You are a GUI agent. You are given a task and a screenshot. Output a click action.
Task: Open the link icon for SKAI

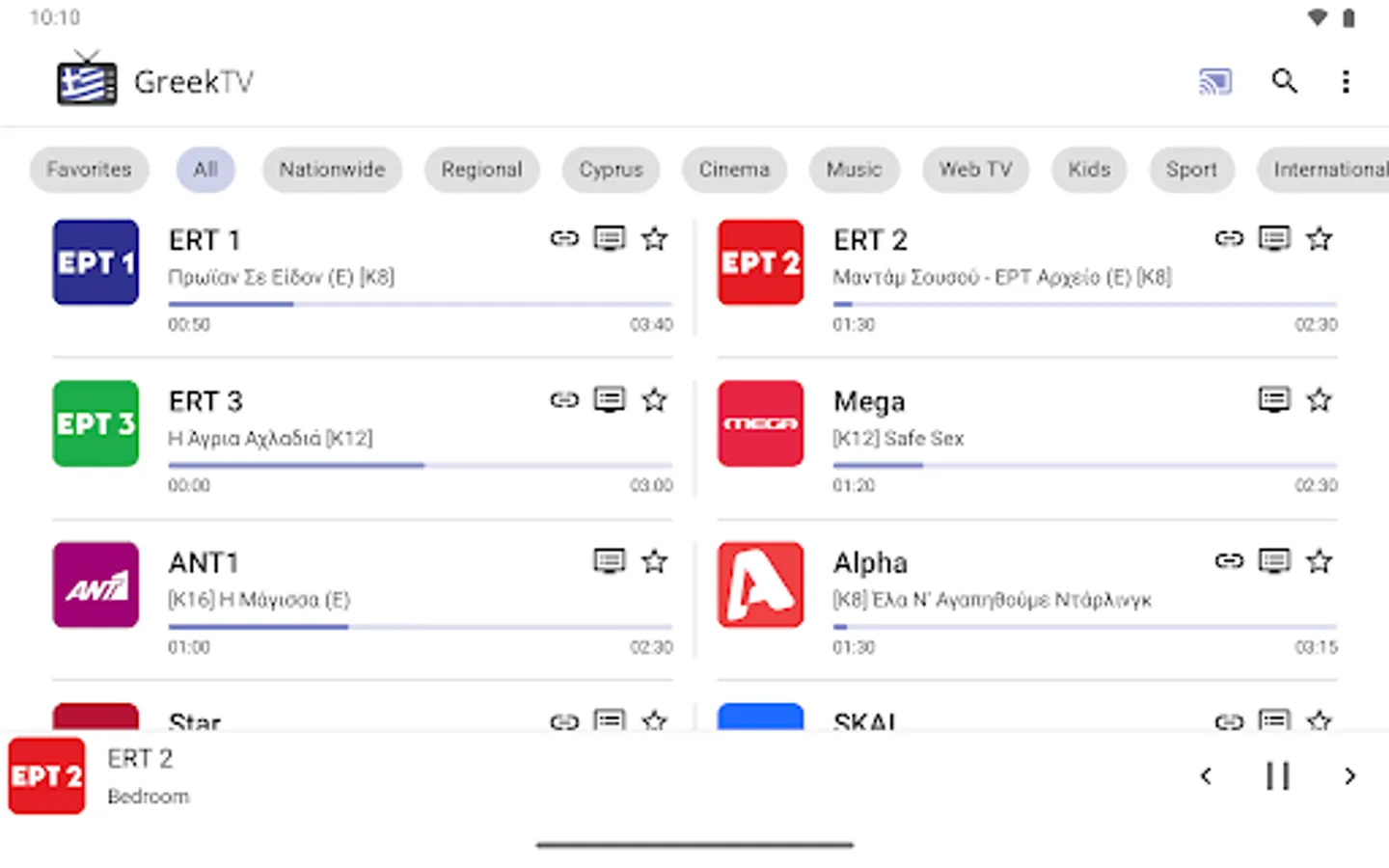pos(1229,720)
